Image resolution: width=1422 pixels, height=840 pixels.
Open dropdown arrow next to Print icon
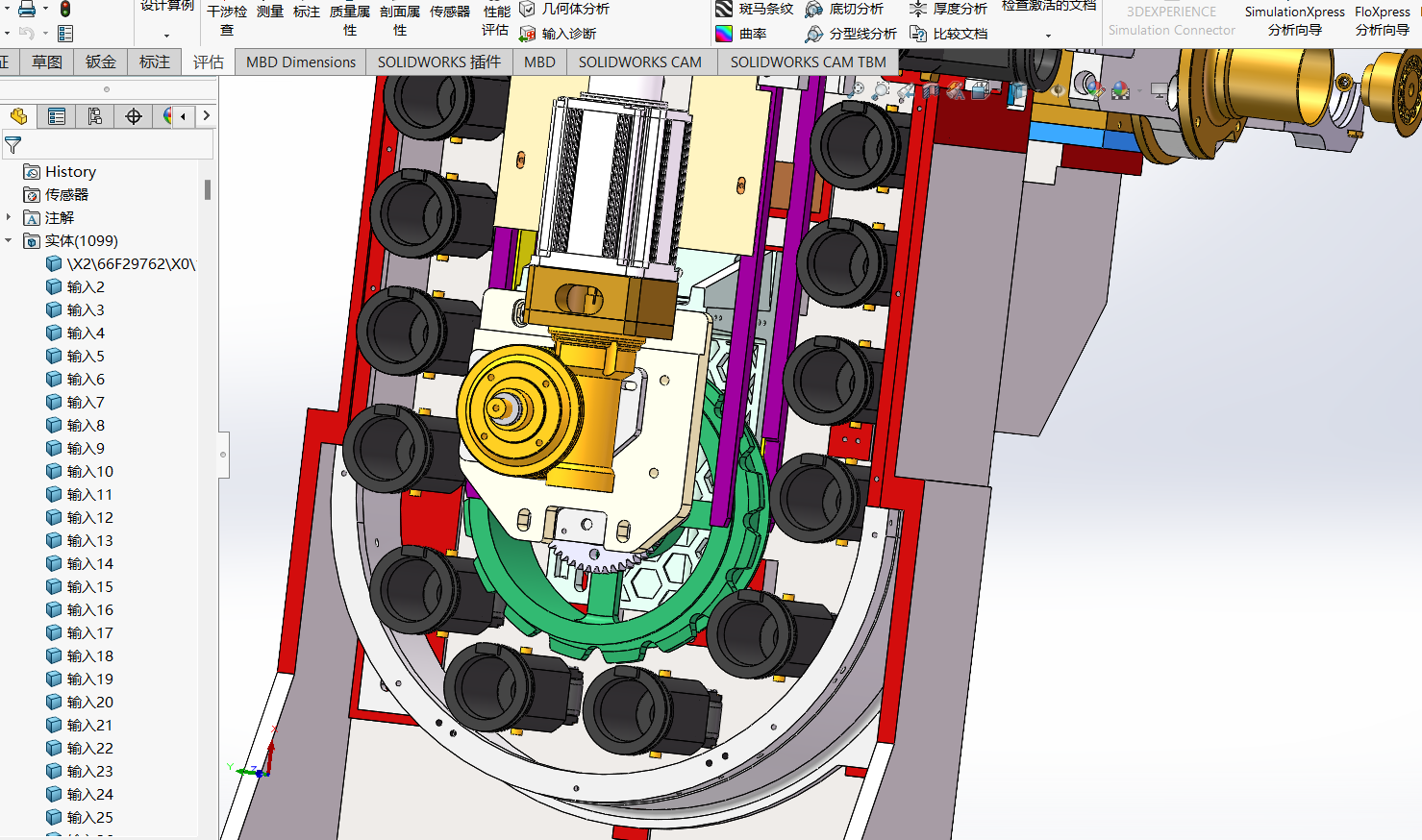coord(45,9)
